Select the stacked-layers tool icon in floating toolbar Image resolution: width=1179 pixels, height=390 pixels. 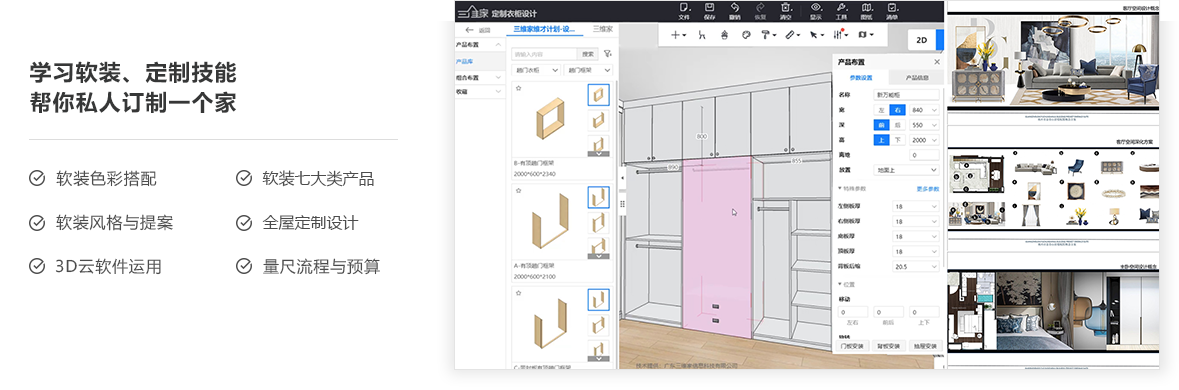[724, 35]
